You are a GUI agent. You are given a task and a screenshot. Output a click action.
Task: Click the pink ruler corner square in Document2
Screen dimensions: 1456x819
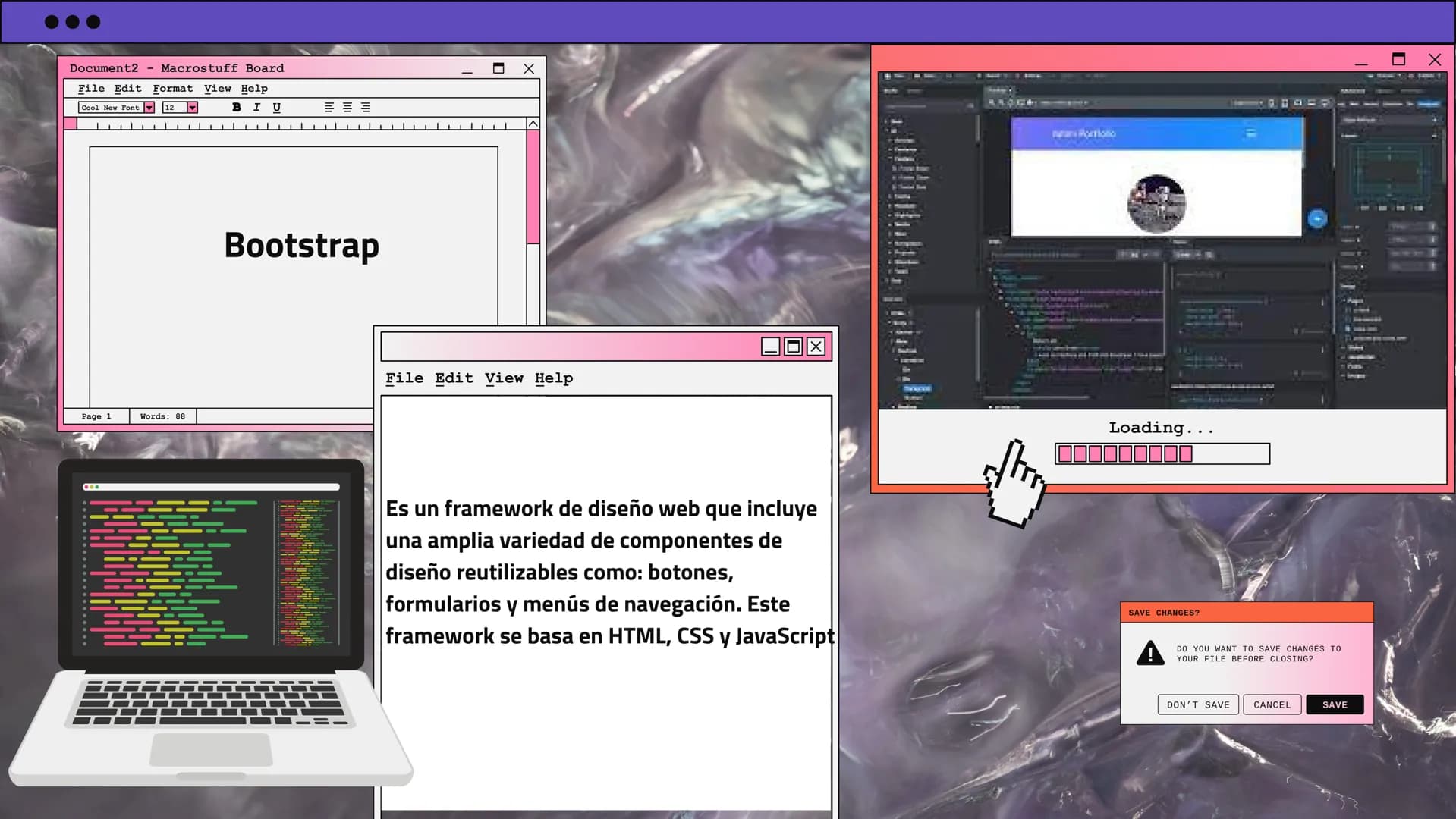coord(71,124)
